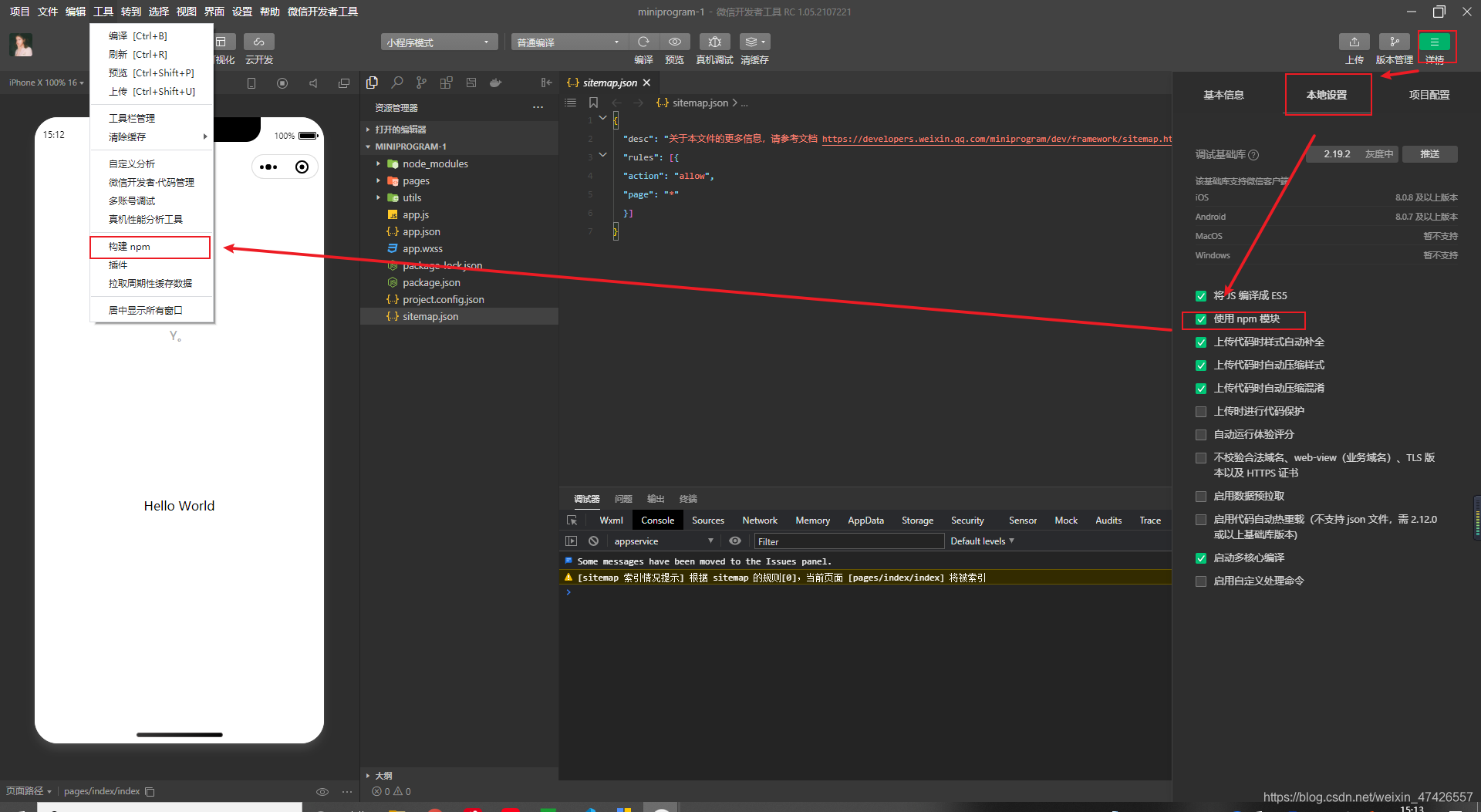
Task: Select 构建 npm menu entry
Action: pyautogui.click(x=151, y=247)
